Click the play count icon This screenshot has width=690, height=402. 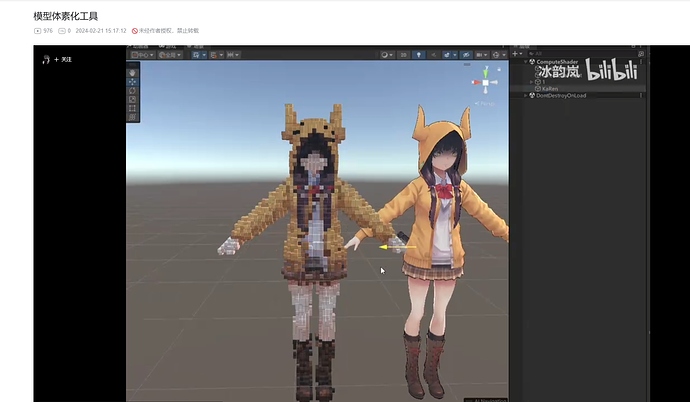37,31
